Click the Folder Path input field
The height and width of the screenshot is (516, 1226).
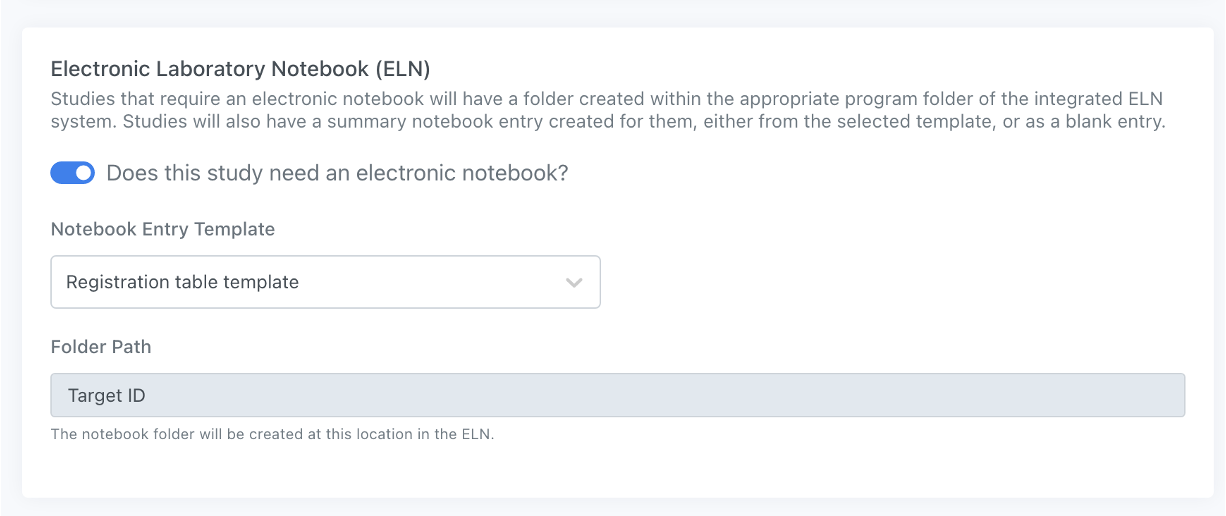click(617, 395)
